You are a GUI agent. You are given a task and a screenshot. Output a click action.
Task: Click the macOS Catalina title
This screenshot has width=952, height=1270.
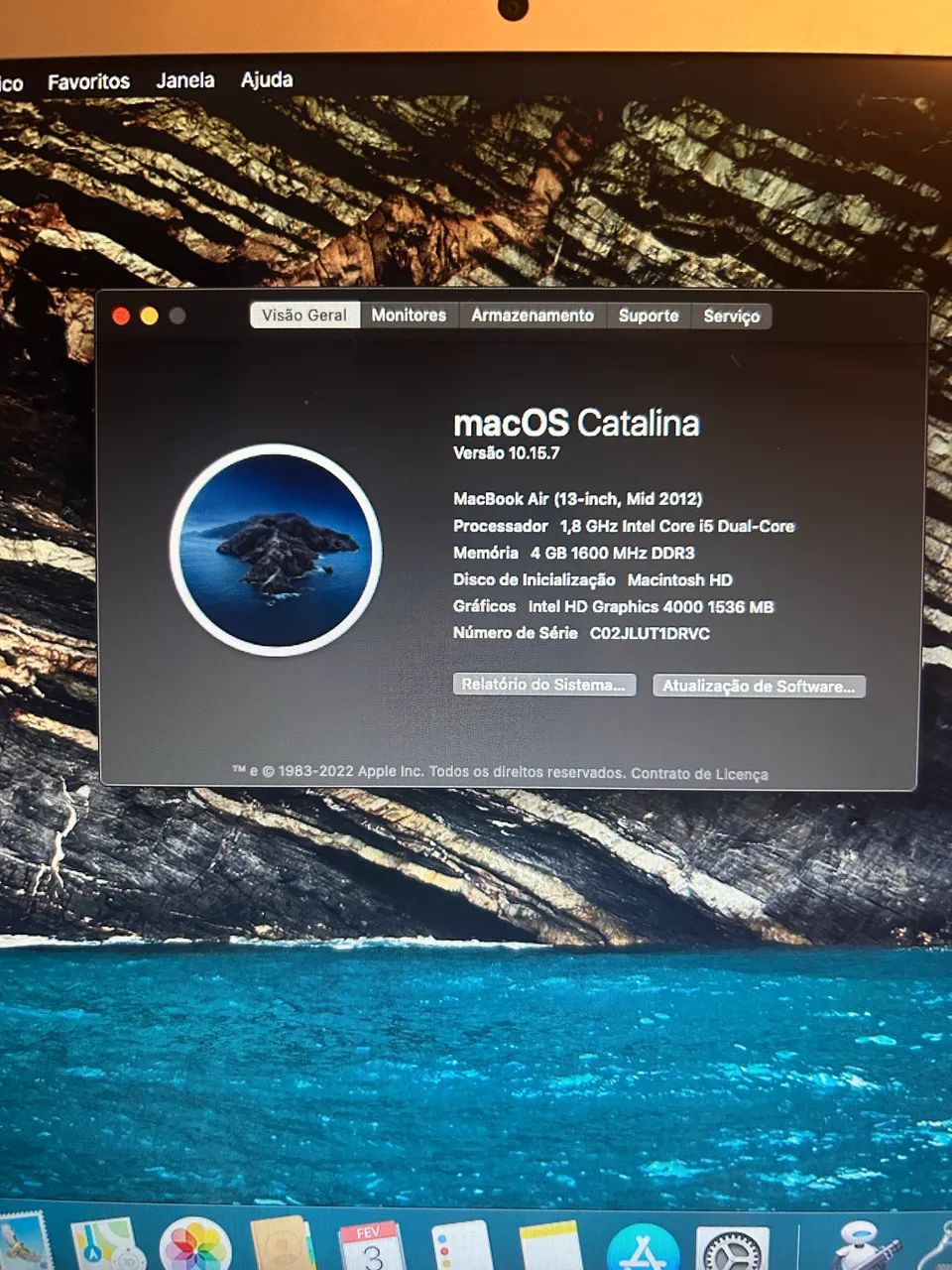pos(576,424)
